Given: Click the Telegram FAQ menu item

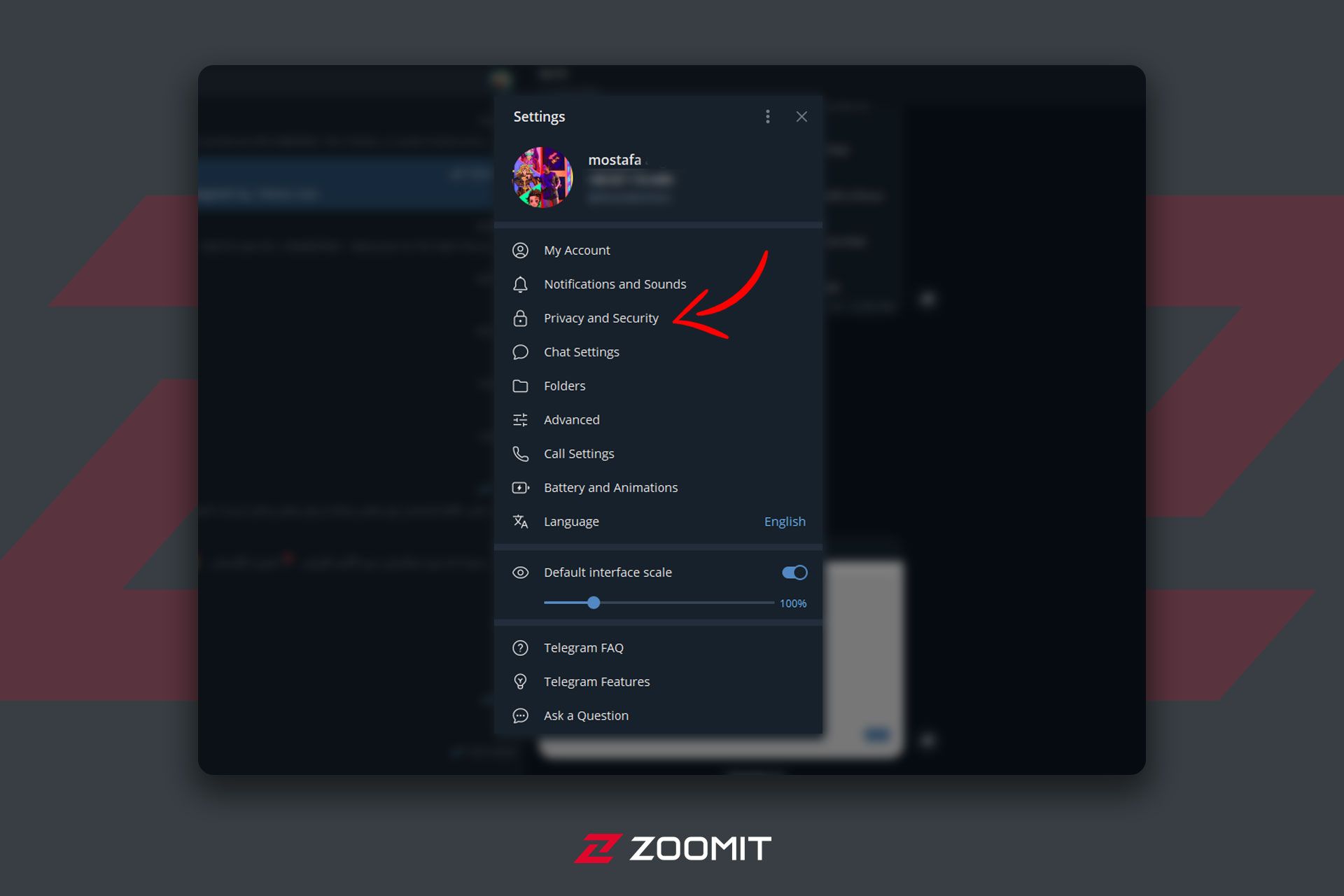Looking at the screenshot, I should (x=583, y=647).
